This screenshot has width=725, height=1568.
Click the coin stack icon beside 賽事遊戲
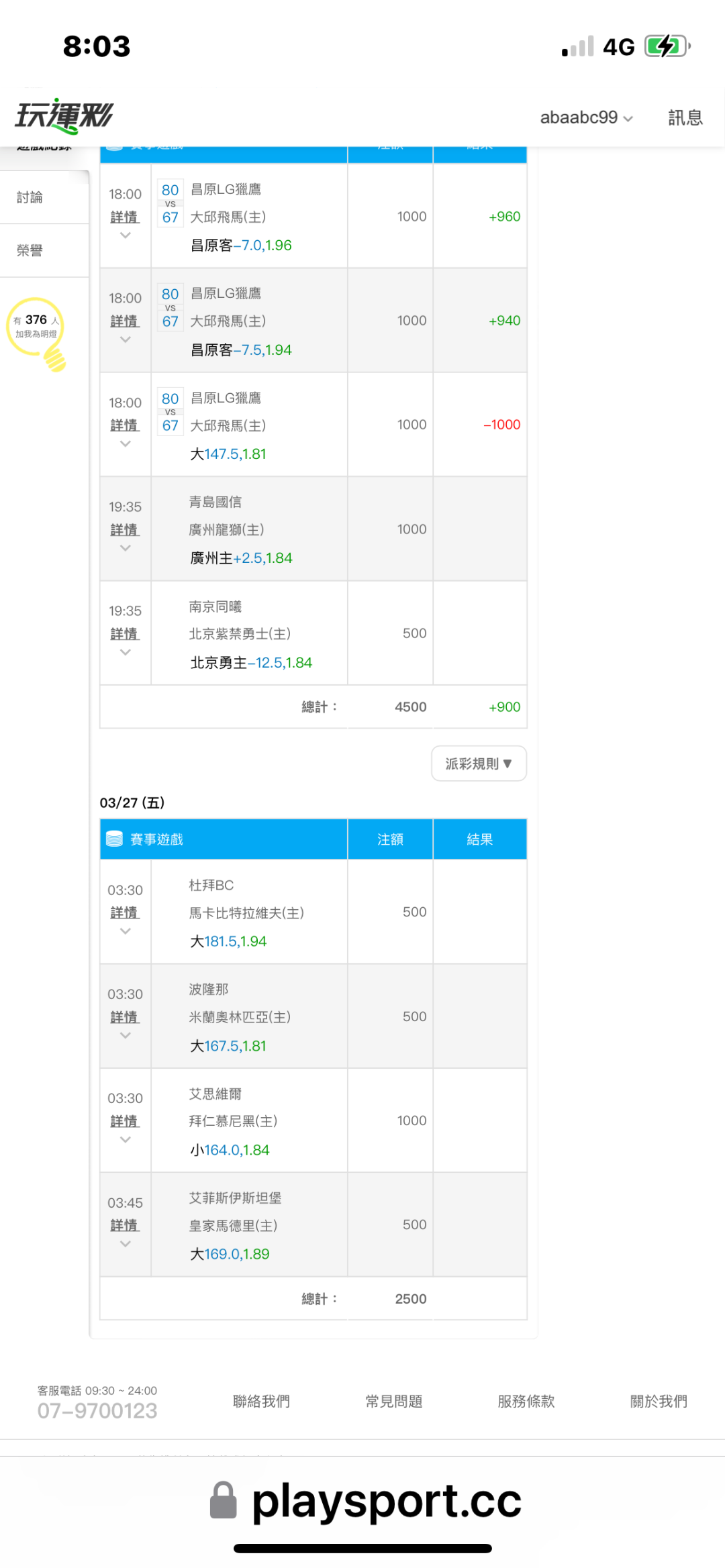point(115,839)
